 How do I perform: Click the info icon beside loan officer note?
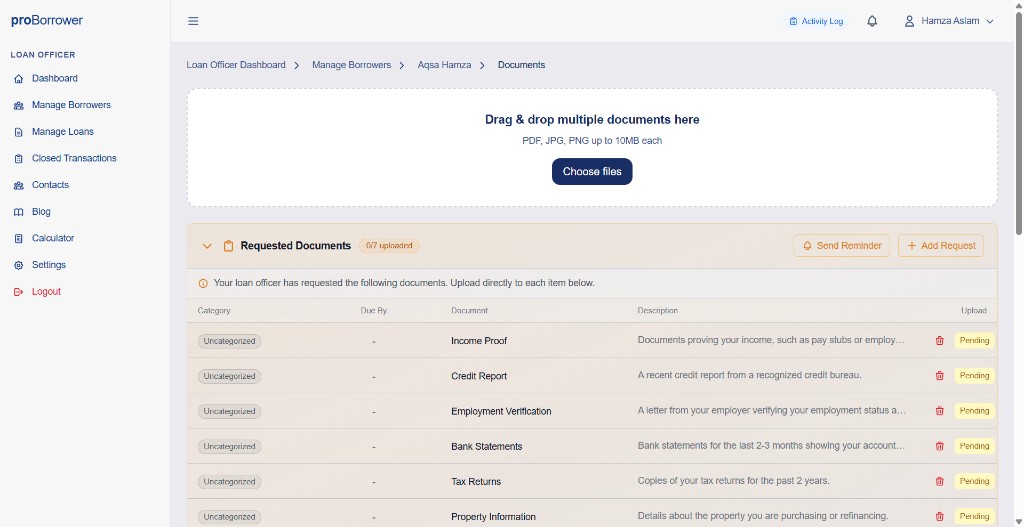[x=202, y=283]
